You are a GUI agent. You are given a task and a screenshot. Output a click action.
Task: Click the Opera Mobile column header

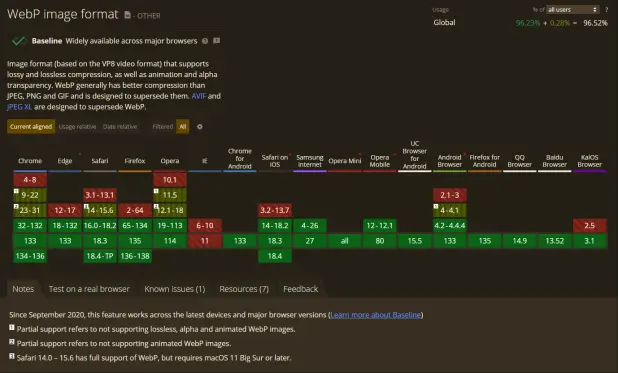(380, 160)
